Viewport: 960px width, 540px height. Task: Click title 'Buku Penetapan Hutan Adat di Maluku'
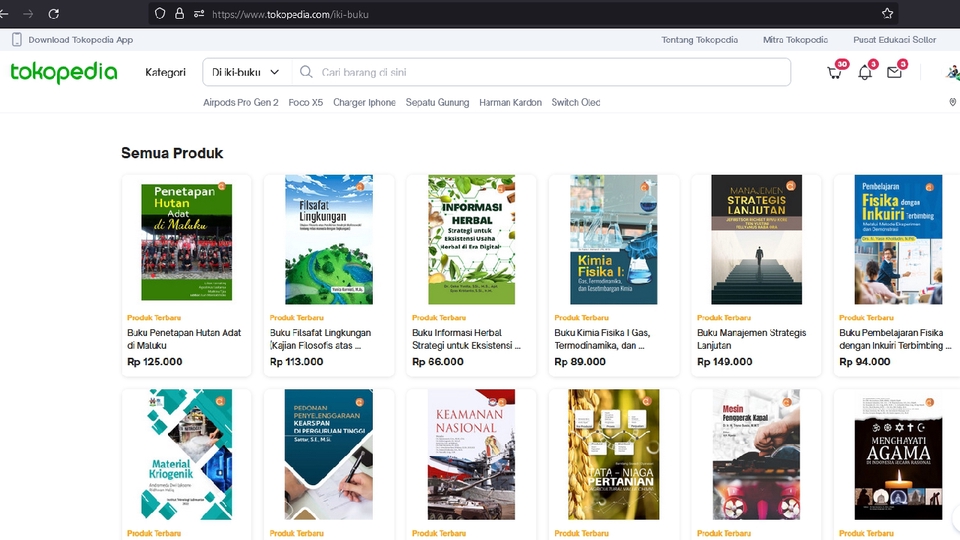(184, 339)
